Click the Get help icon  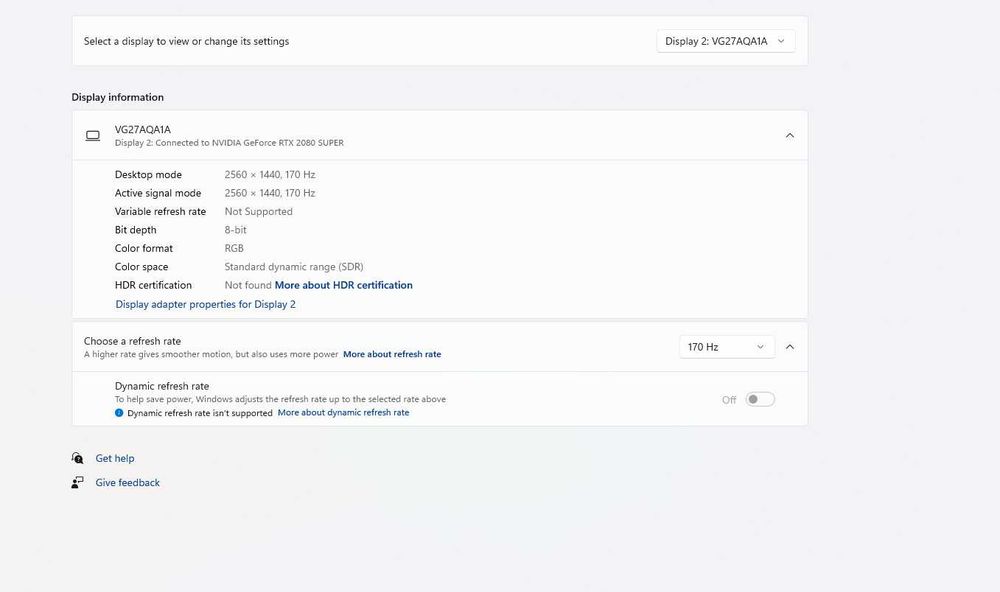pos(77,458)
